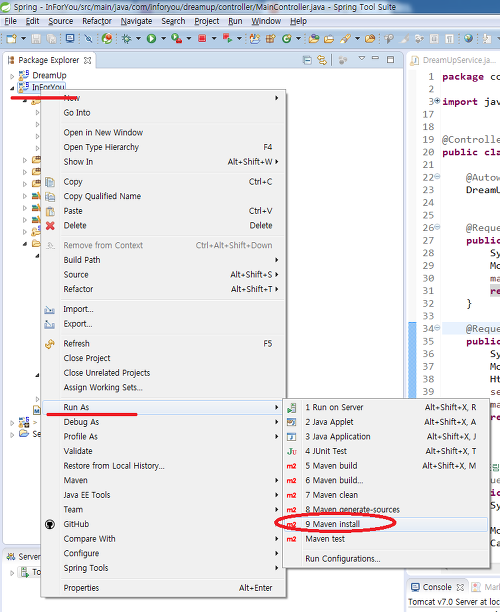Click the Refresh icon entry
The image size is (500, 612).
tap(163, 344)
